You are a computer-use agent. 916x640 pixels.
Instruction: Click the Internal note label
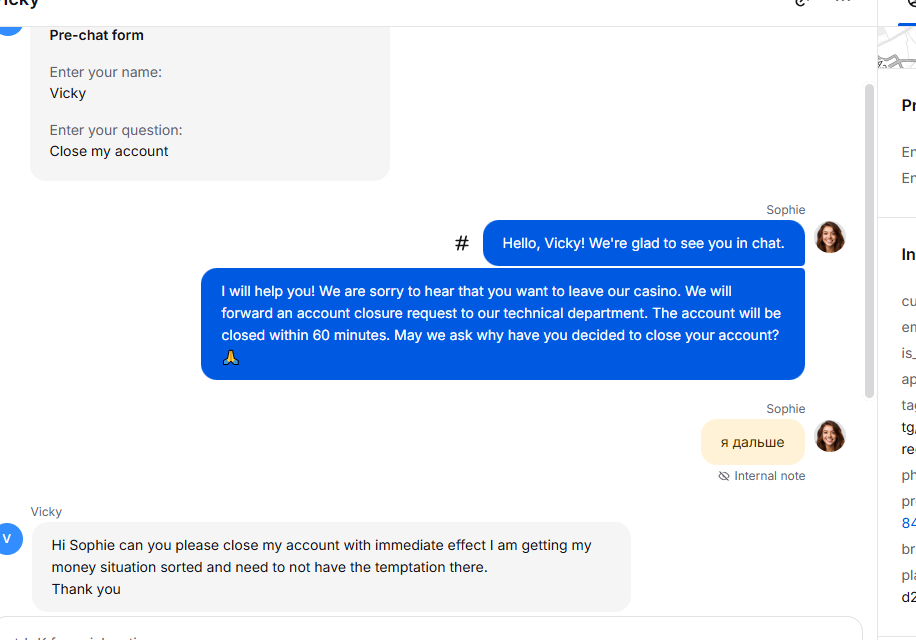pos(769,476)
